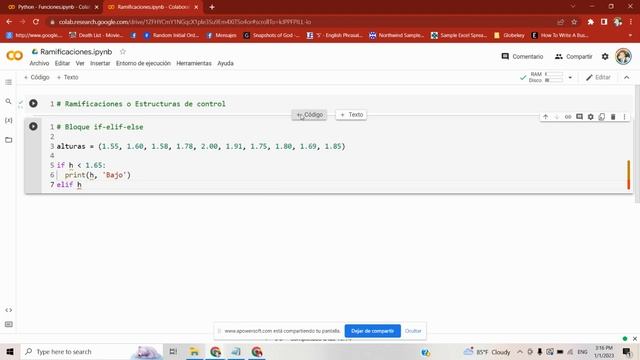The width and height of the screenshot is (640, 360).
Task: Mirror cell in tab icon
Action: pos(602,117)
